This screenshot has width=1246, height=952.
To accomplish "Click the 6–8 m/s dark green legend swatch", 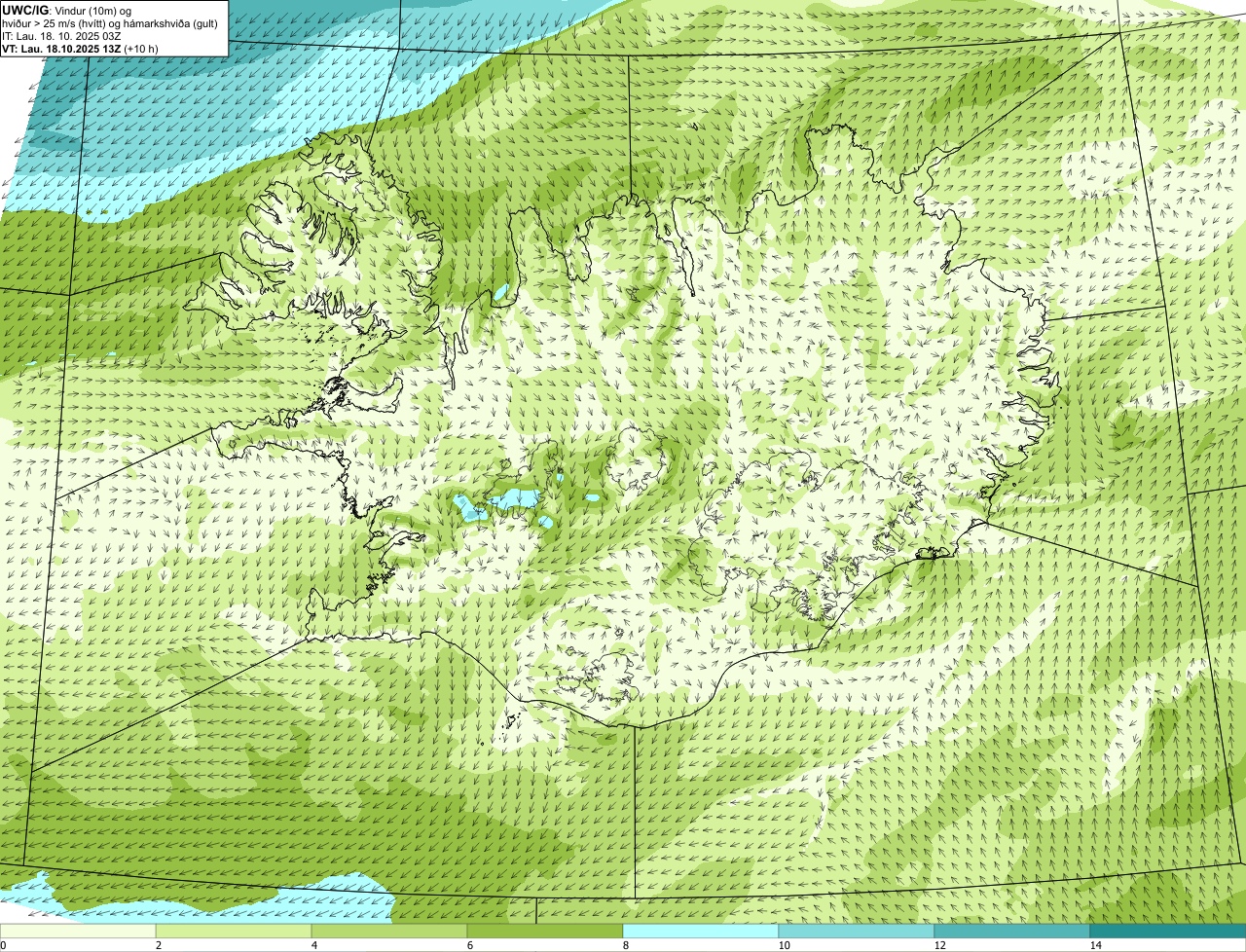I will point(545,931).
